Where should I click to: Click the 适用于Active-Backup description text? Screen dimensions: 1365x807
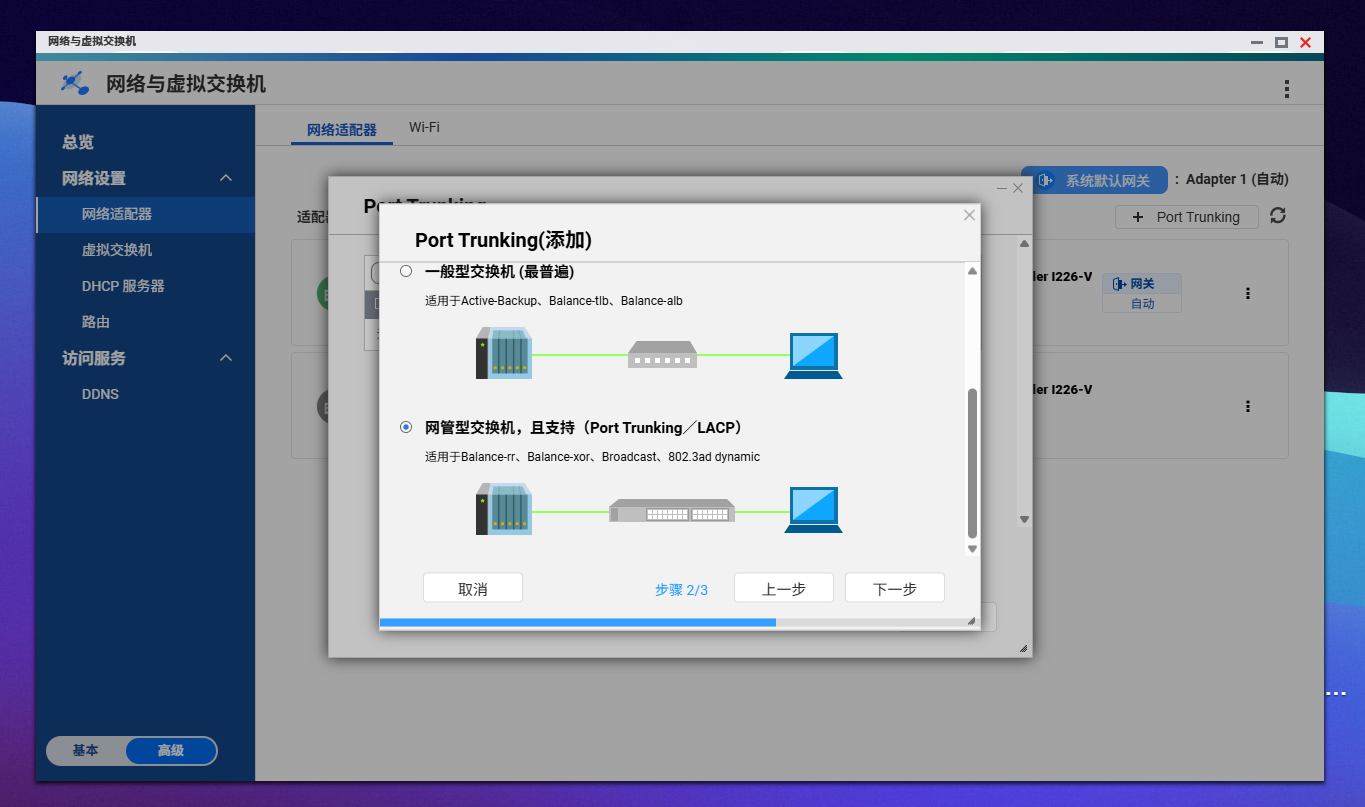pos(554,301)
